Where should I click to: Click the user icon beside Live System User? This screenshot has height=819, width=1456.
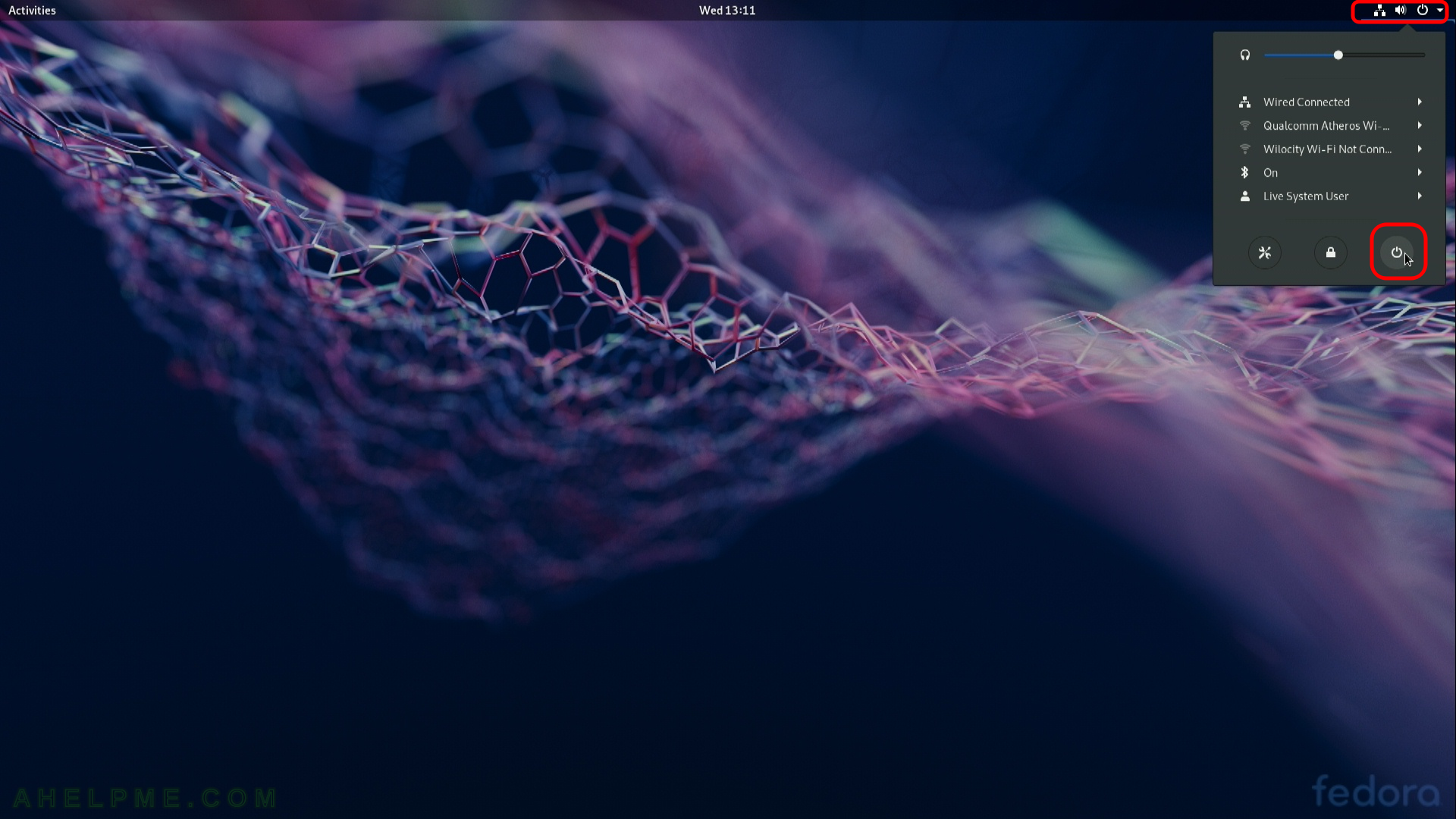tap(1244, 196)
